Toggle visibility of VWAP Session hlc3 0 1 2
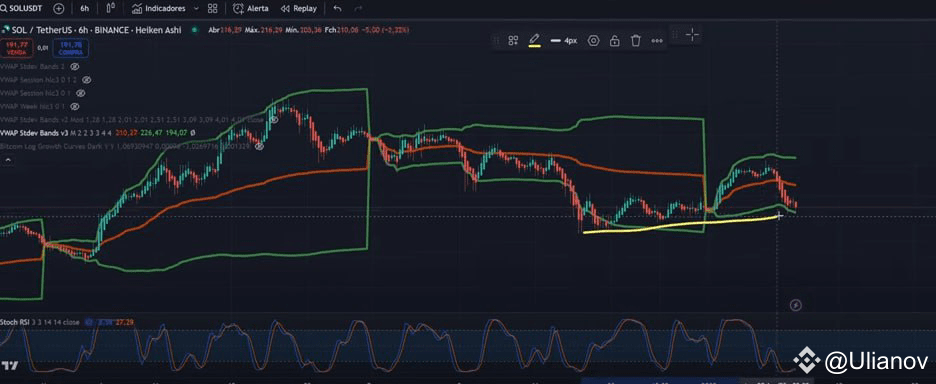This screenshot has height=384, width=936. tap(87, 79)
